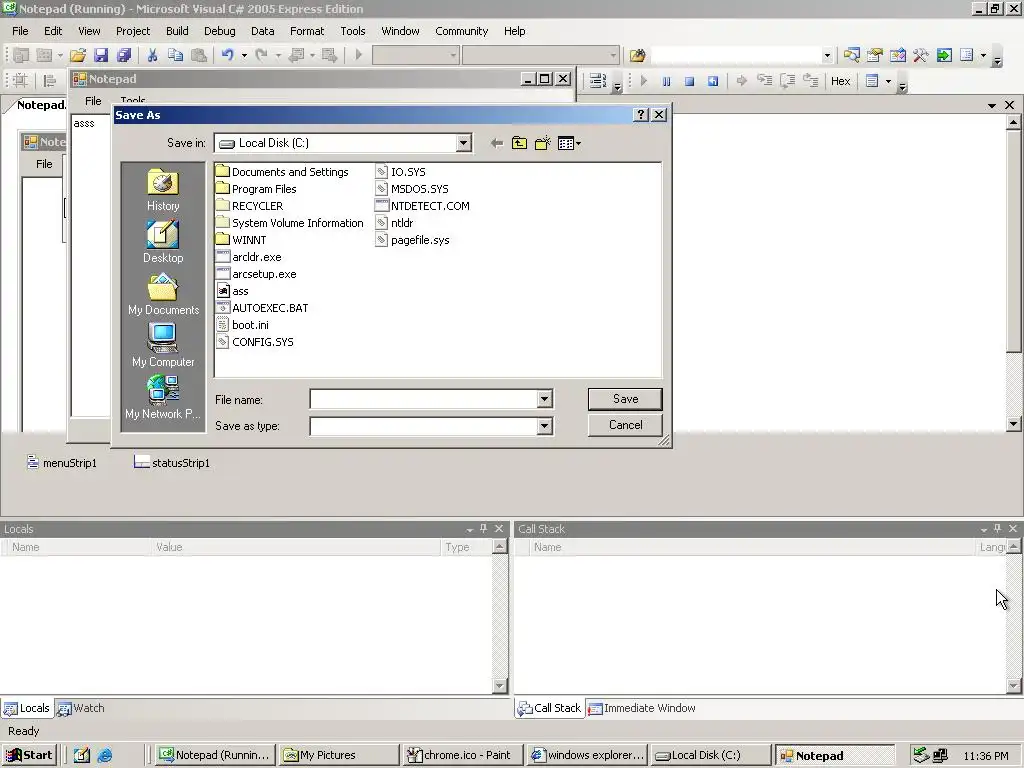This screenshot has height=768, width=1024.
Task: Open File menu in running Notepad window
Action: point(93,101)
